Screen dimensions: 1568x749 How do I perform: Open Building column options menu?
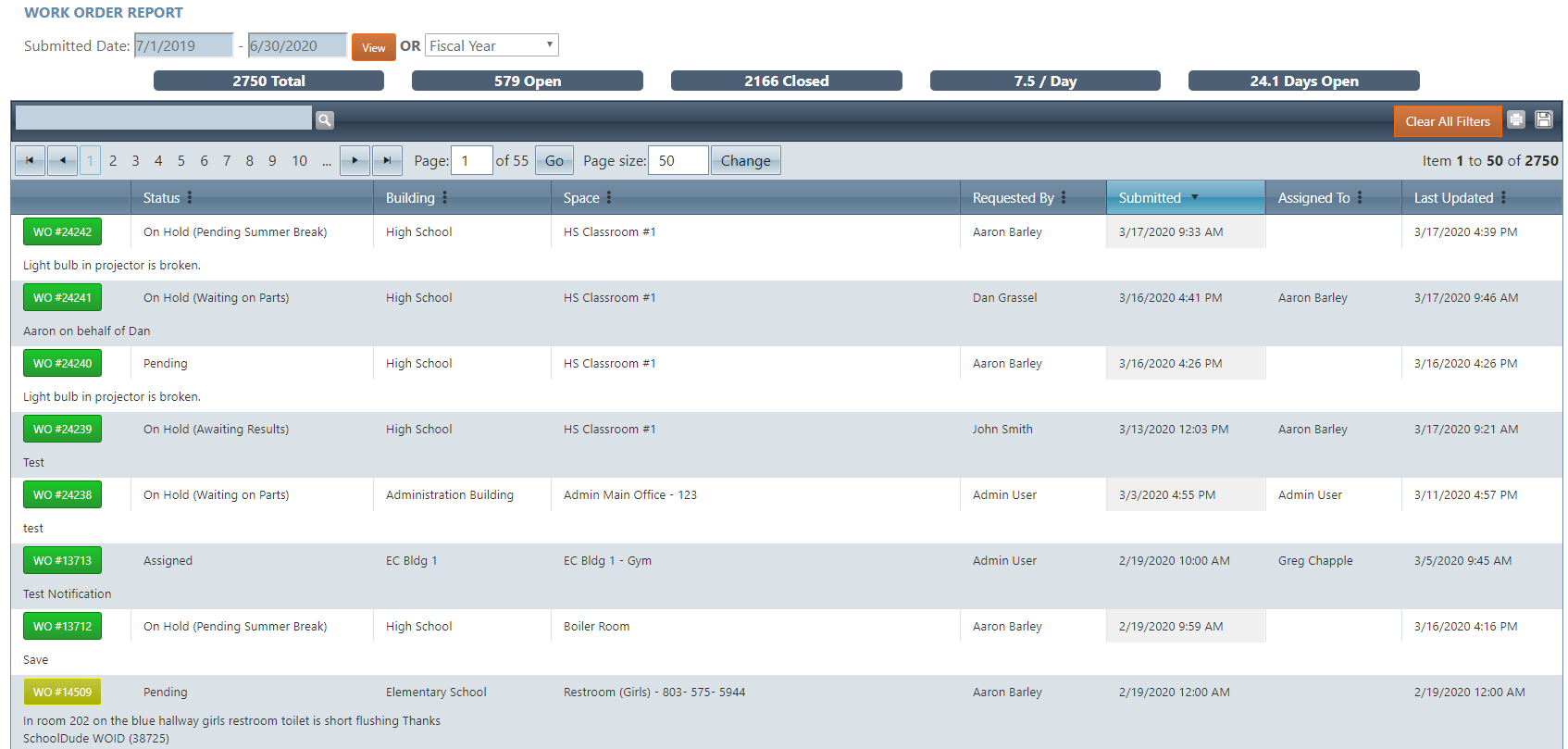[x=444, y=197]
